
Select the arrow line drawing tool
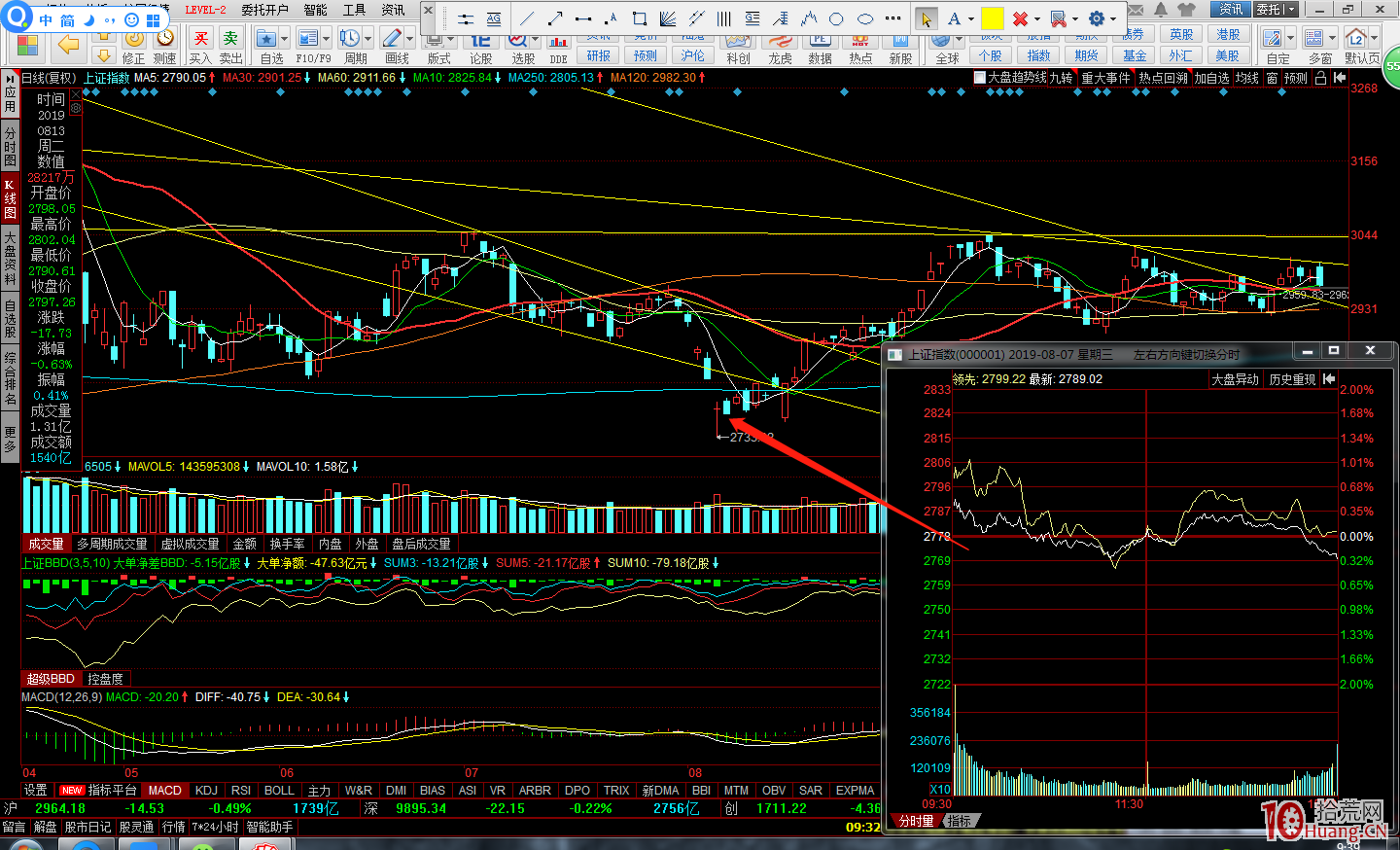pyautogui.click(x=555, y=18)
